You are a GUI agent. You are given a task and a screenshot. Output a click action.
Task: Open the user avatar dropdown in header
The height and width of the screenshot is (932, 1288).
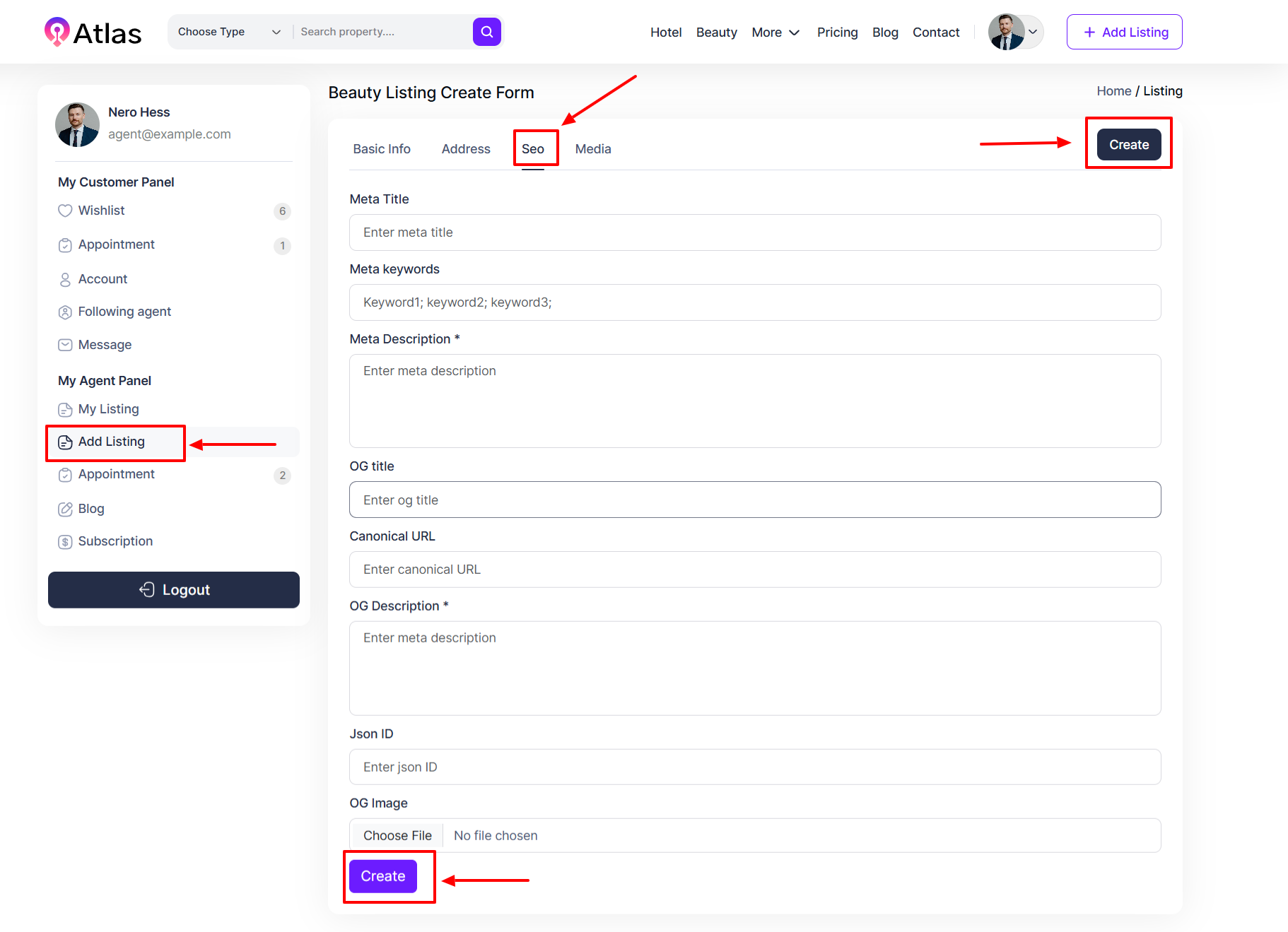[1015, 32]
